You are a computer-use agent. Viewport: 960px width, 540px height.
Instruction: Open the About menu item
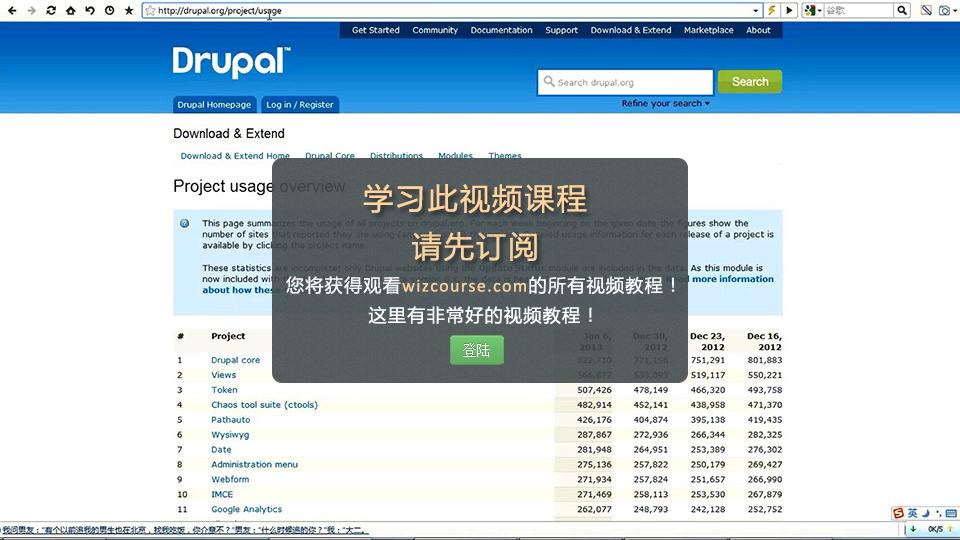[x=758, y=30]
